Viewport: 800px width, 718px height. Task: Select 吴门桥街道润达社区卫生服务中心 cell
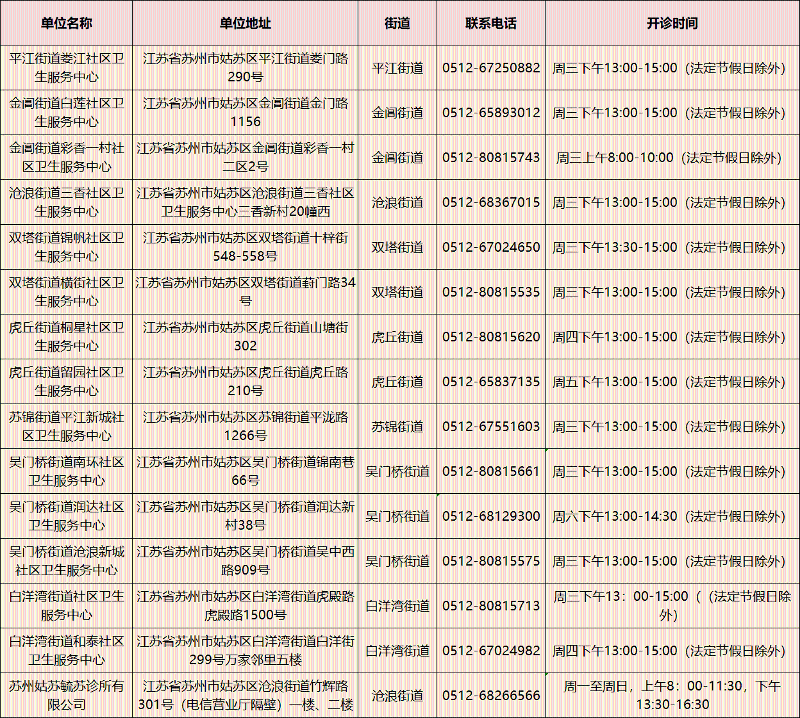(x=66, y=516)
